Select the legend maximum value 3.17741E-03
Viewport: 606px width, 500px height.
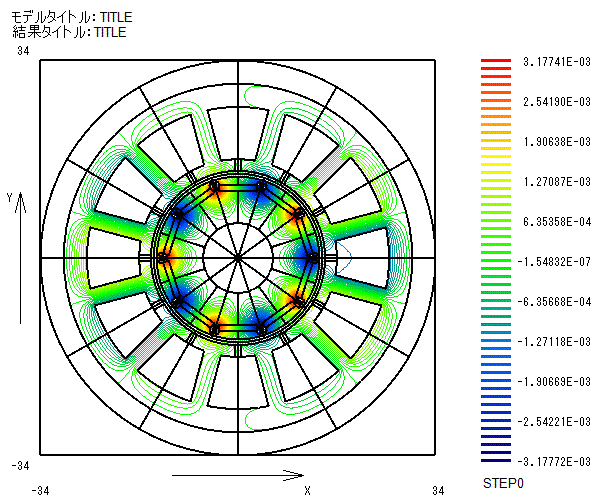tap(557, 61)
